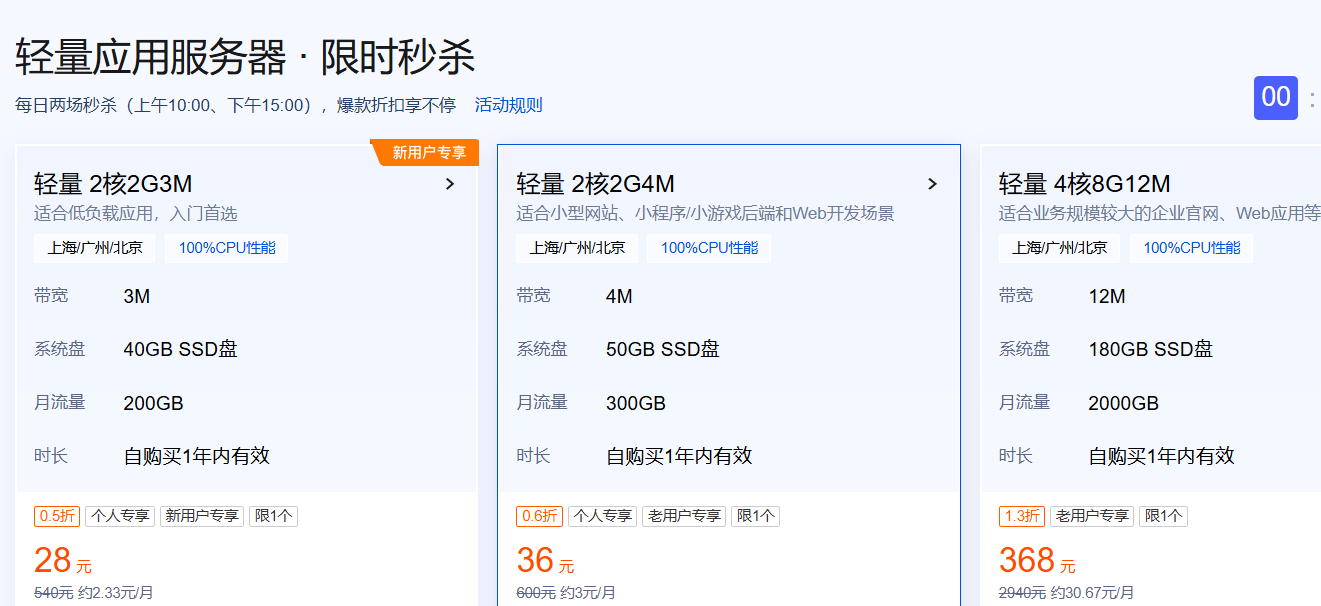This screenshot has height=606, width=1321.
Task: Click 限1个 tag in 2核2G4M card
Action: (x=755, y=516)
